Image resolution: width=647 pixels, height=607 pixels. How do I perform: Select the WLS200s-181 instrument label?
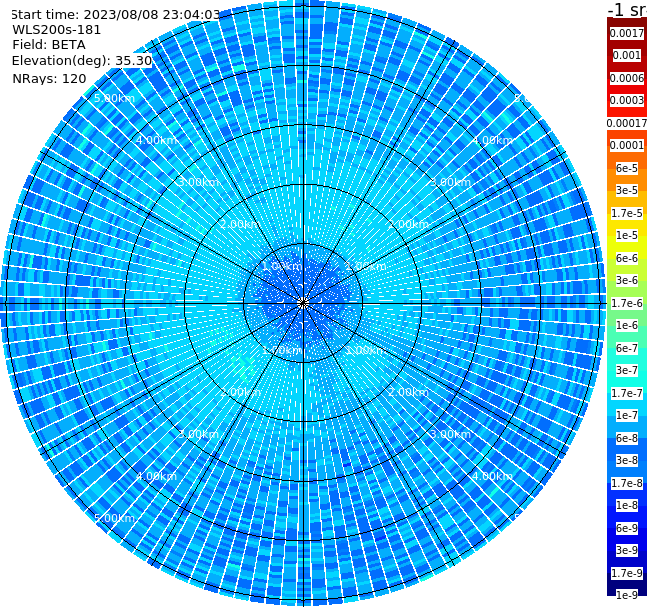[57, 30]
